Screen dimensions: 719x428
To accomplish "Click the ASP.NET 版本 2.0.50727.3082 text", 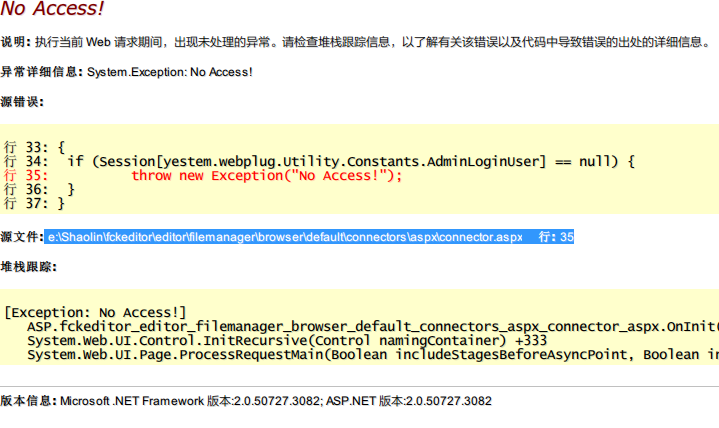I will (409, 401).
